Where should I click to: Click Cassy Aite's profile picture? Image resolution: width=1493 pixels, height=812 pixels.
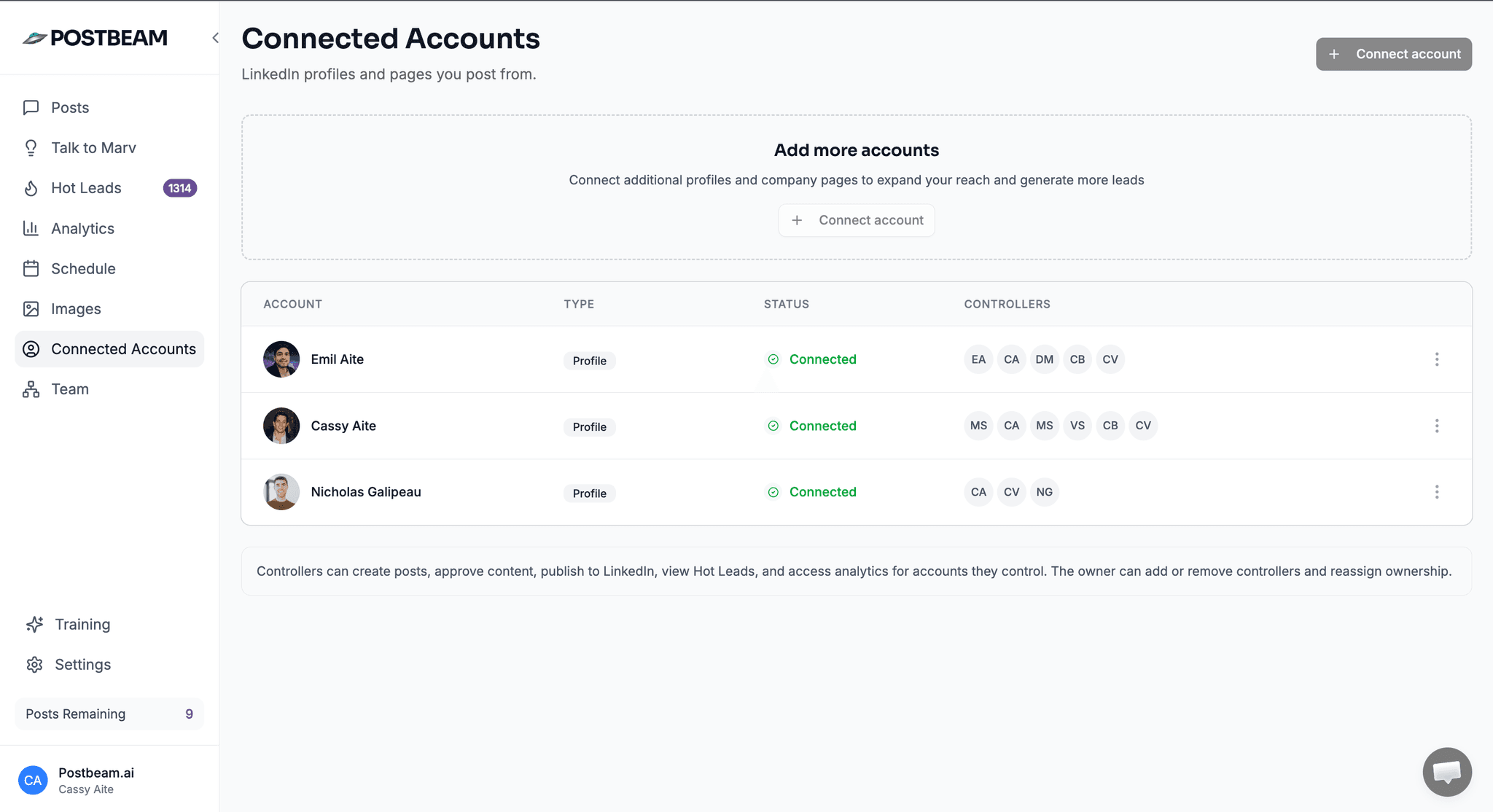[x=281, y=425]
